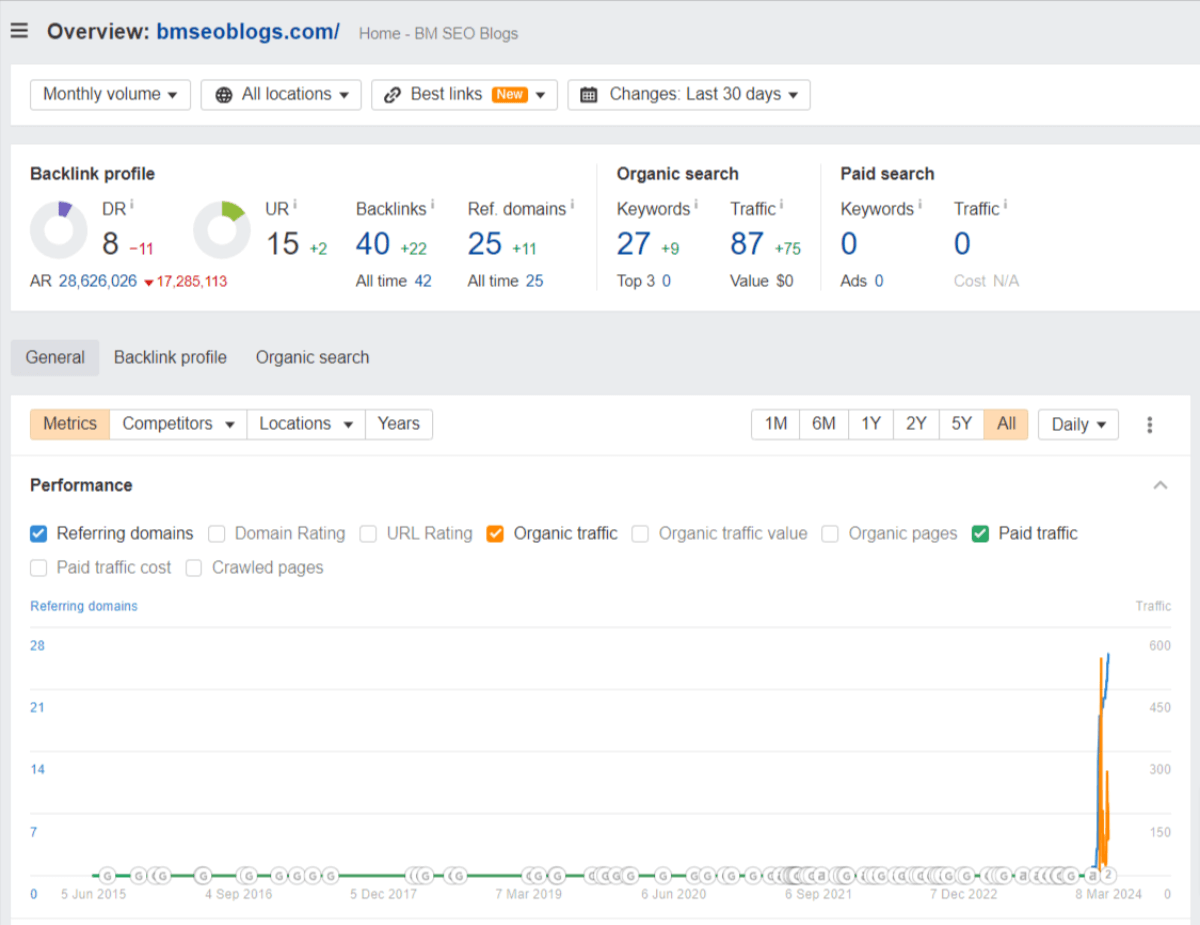Open the three-dot chart options menu
The width and height of the screenshot is (1200, 925).
(x=1150, y=425)
